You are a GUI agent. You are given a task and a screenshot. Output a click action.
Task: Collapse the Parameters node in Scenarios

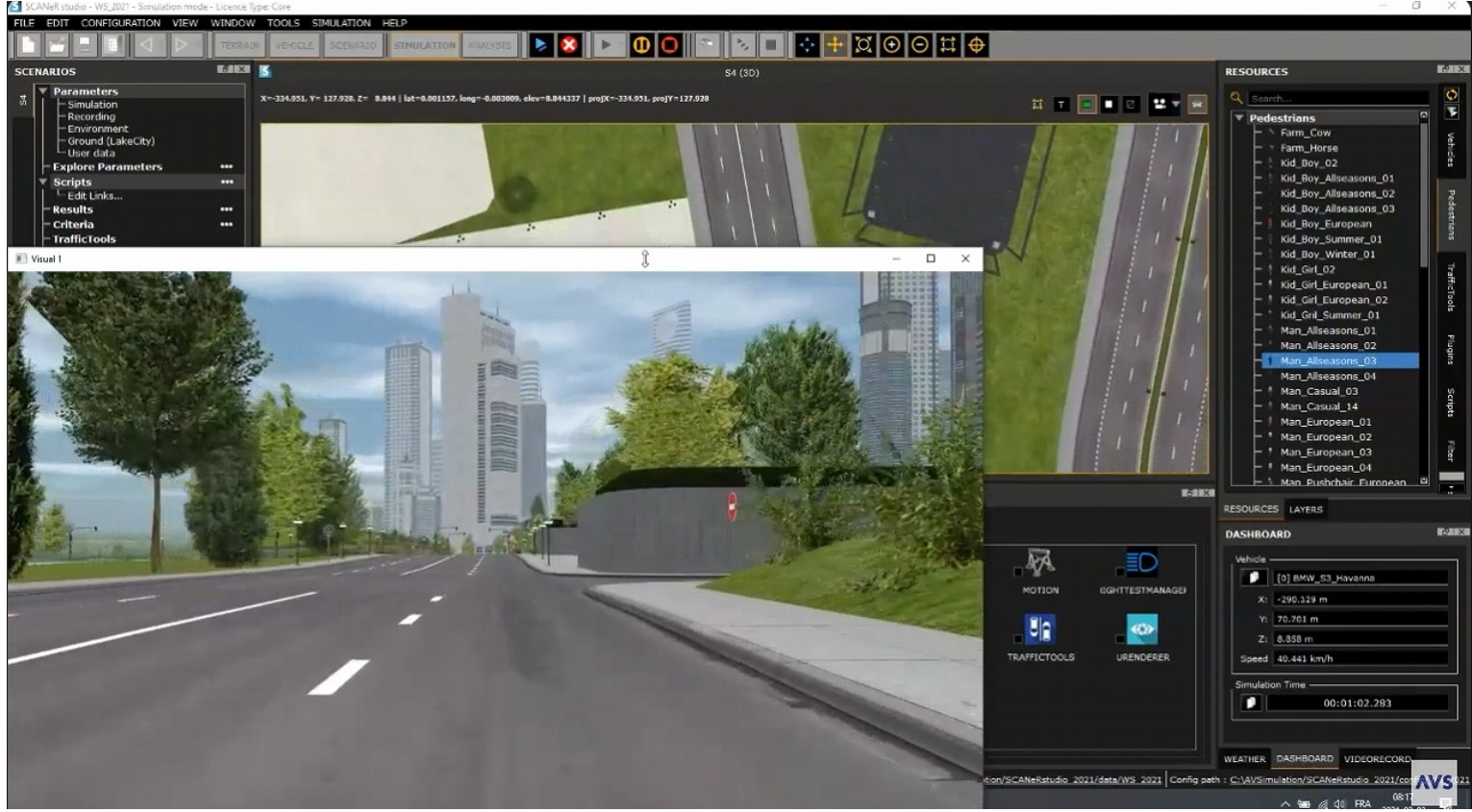[x=43, y=91]
